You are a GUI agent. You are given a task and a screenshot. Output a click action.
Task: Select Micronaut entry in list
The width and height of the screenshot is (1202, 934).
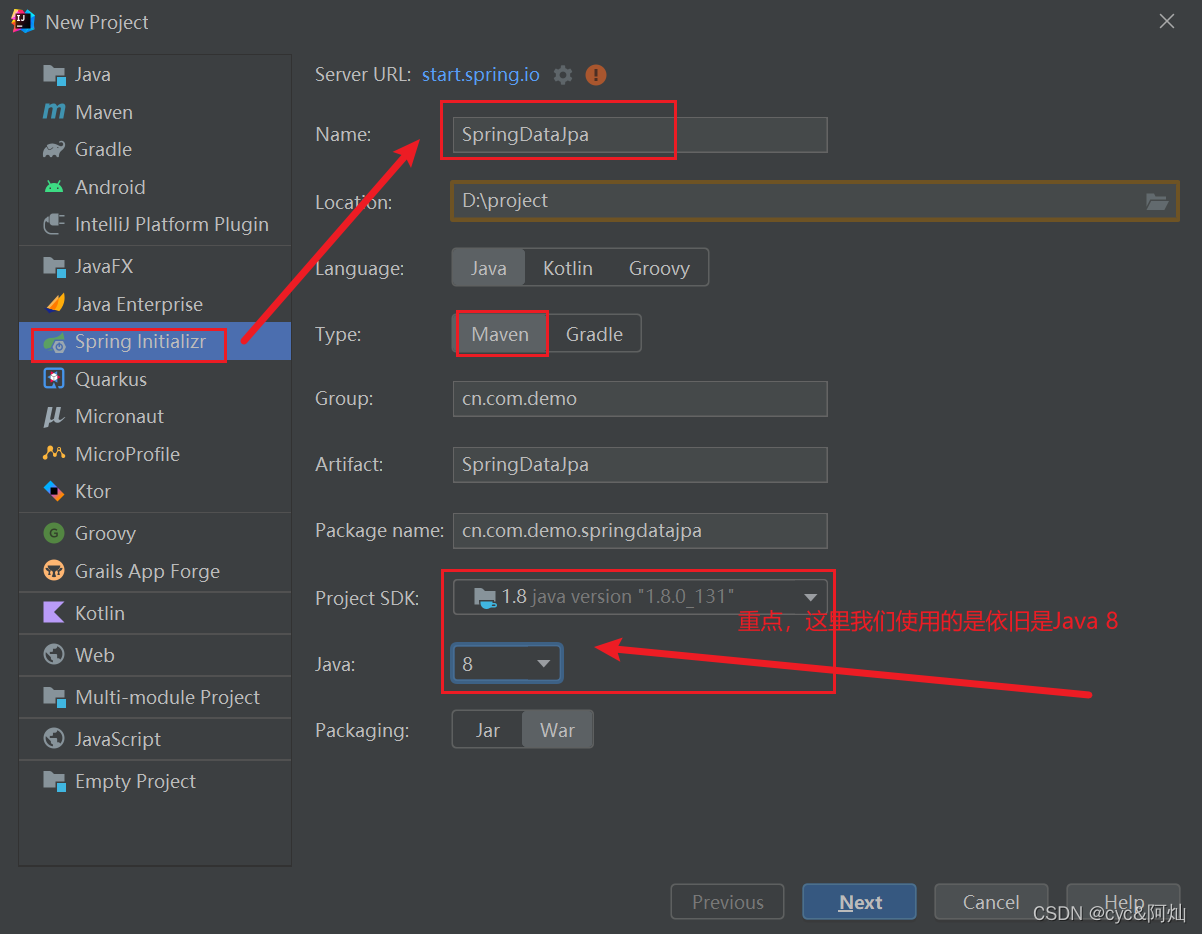click(x=155, y=416)
